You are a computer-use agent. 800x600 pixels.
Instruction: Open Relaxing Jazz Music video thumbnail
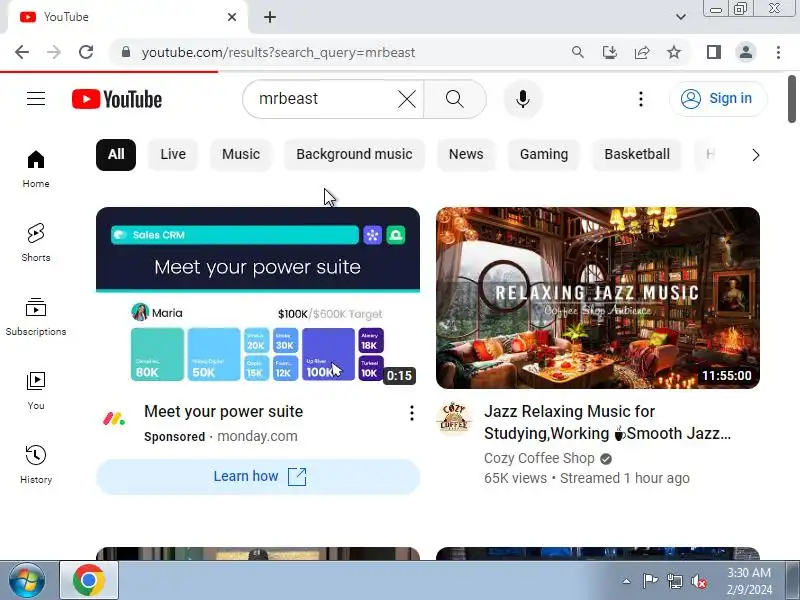[597, 297]
